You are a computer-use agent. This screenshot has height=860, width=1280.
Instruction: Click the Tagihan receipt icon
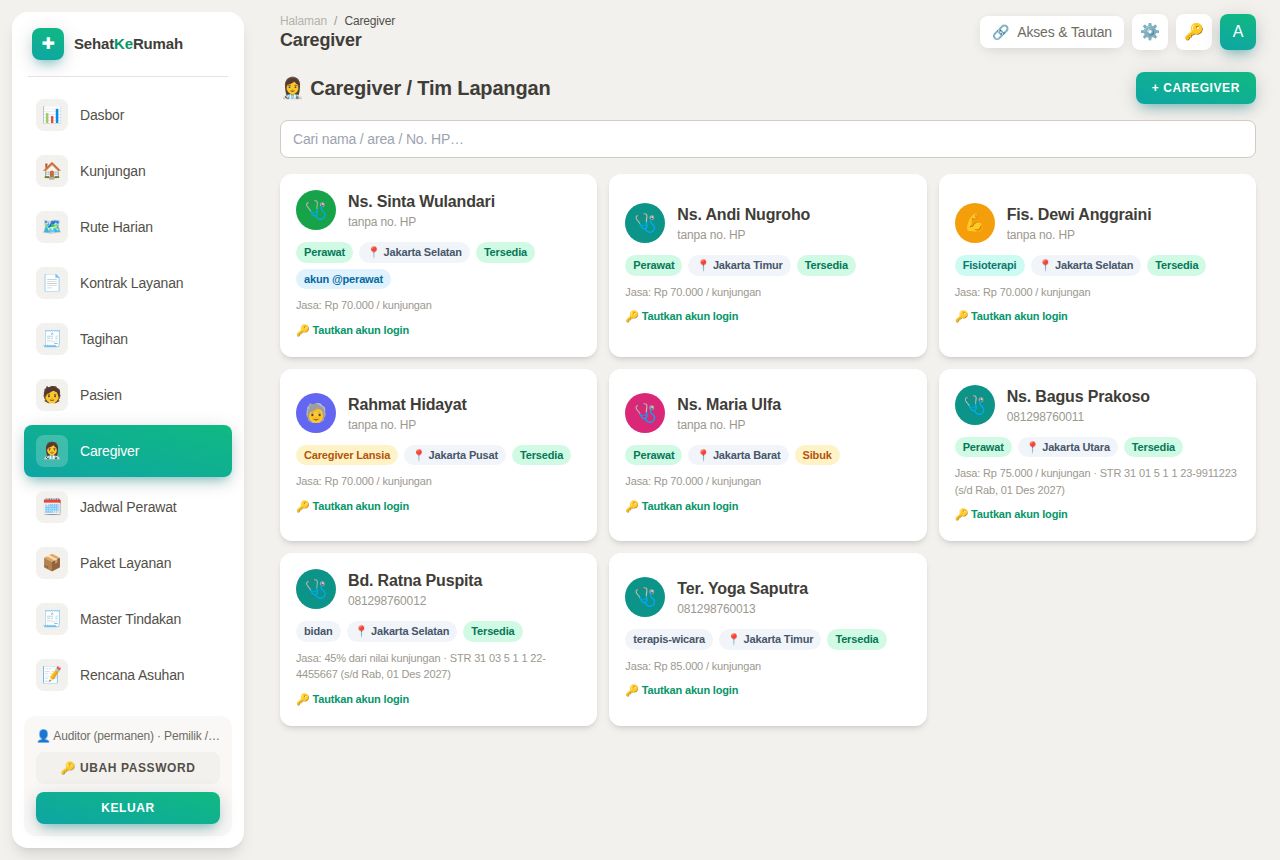coord(52,339)
